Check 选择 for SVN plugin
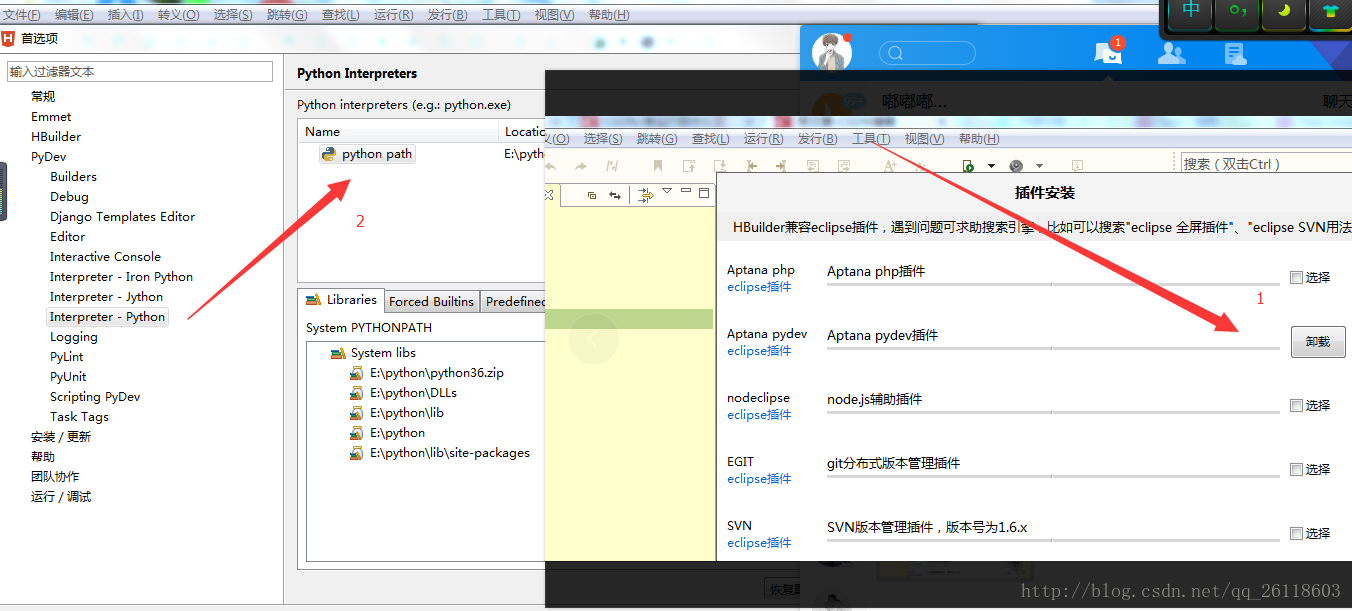Viewport: 1352px width, 611px height. coord(1296,533)
